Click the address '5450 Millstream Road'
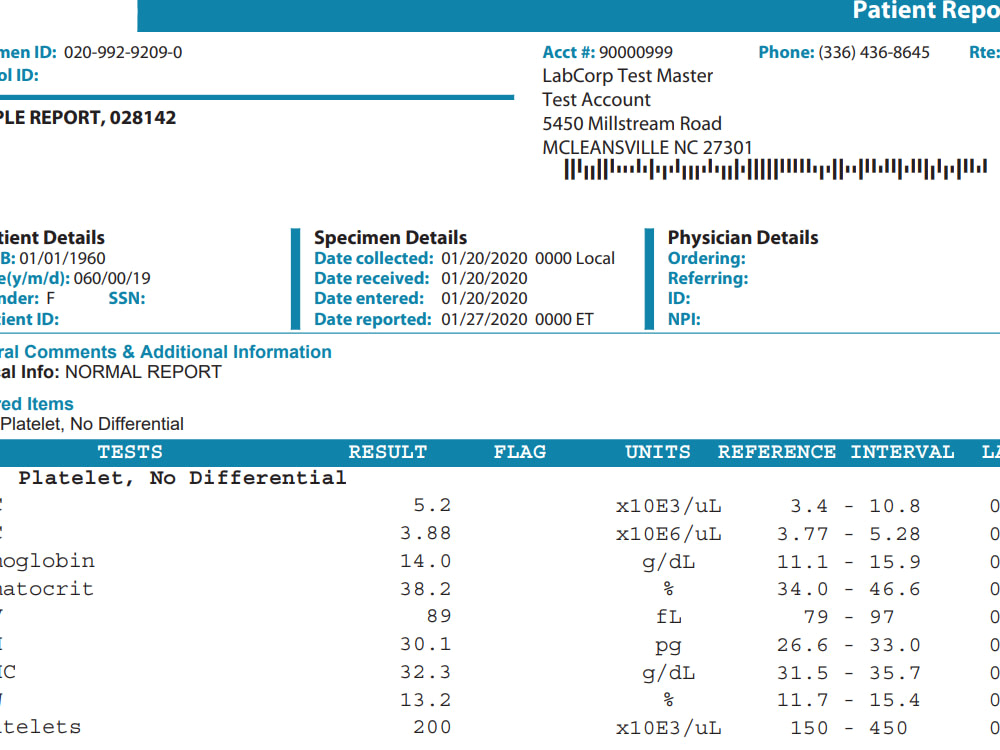Screen dimensions: 1000x750 pyautogui.click(x=632, y=124)
